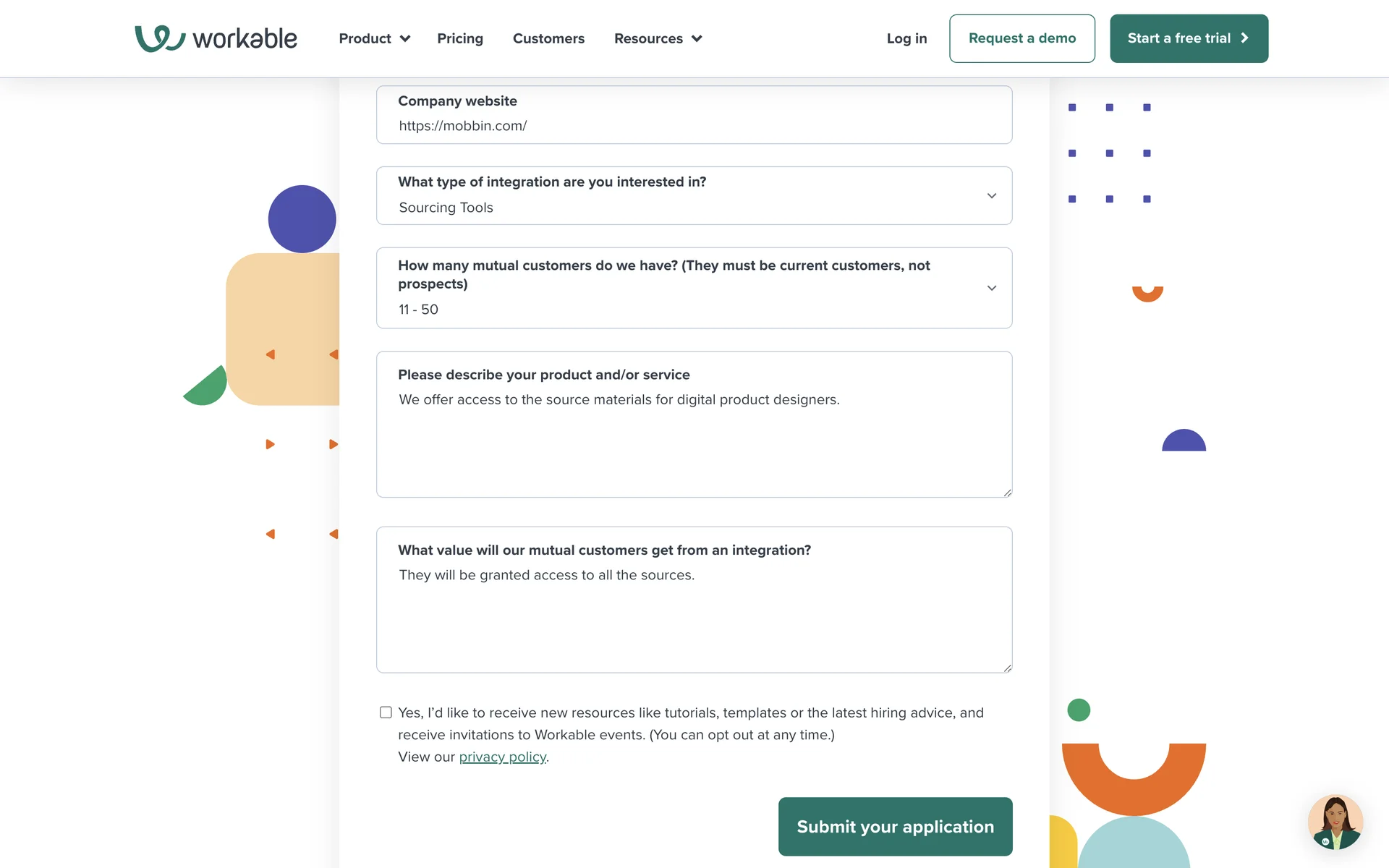
Task: Go to the Pricing page
Action: 460,39
